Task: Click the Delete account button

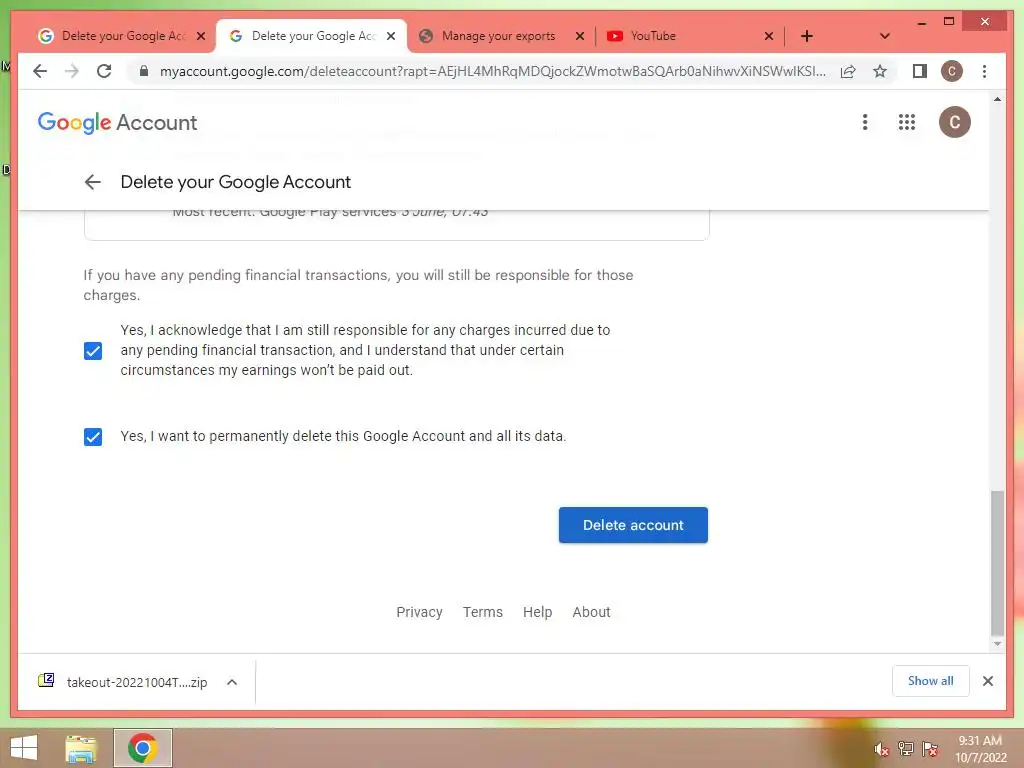Action: (633, 525)
